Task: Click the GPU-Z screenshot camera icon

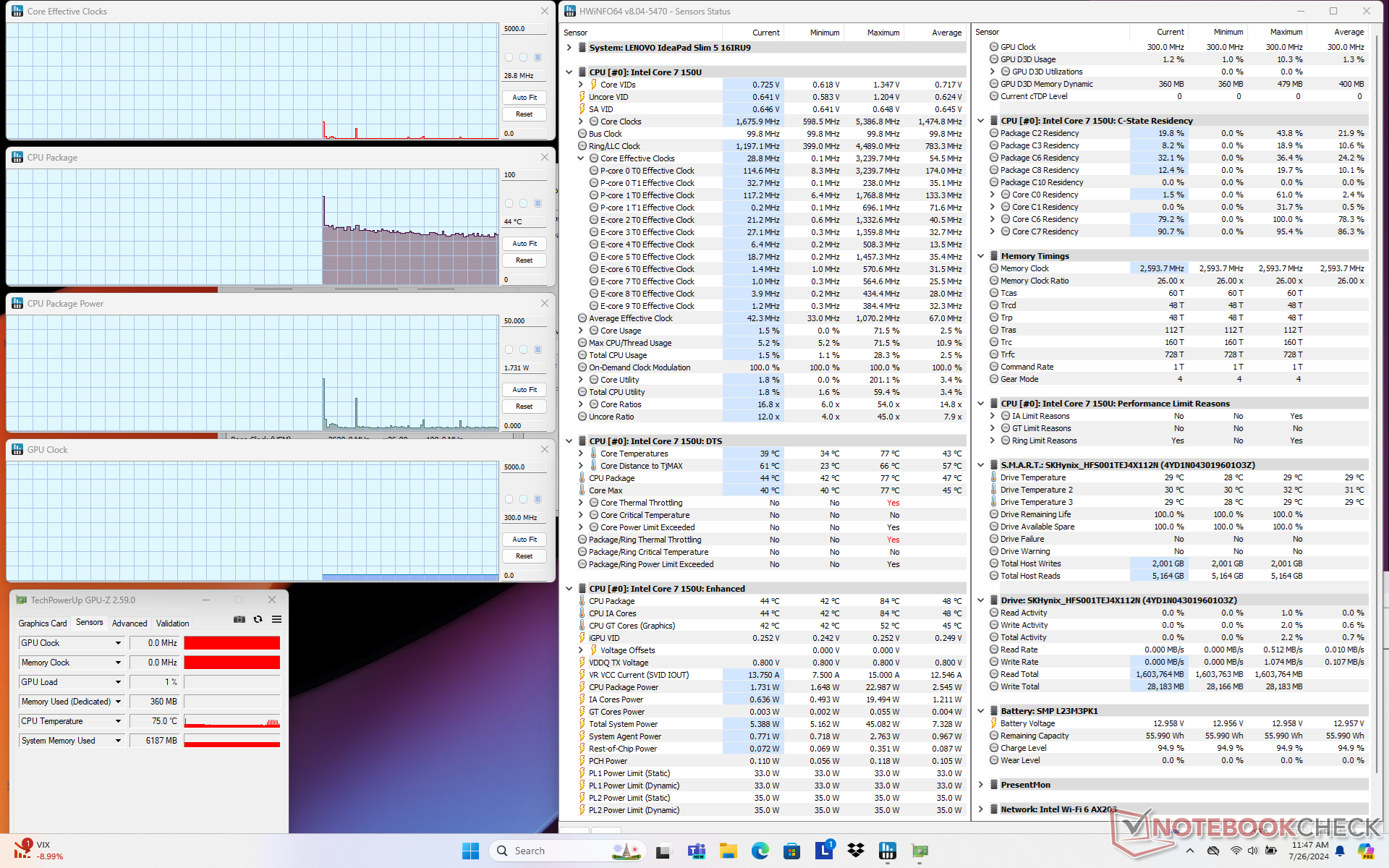Action: [x=239, y=620]
